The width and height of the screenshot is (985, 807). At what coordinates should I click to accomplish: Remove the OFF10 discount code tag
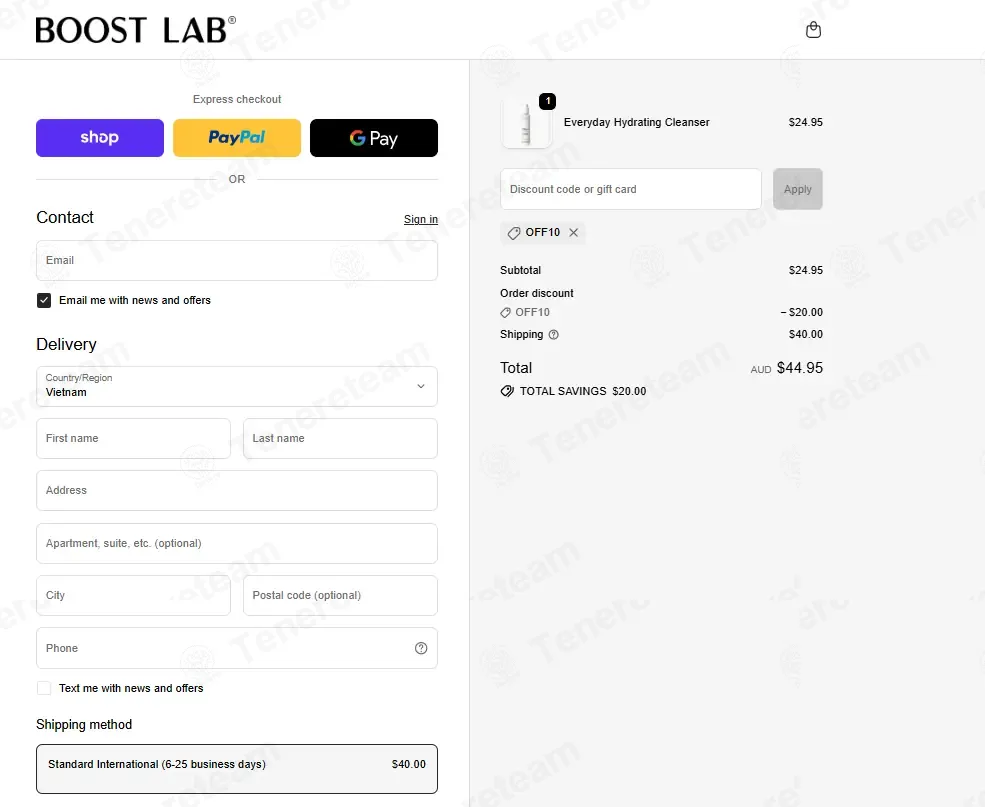pos(574,232)
